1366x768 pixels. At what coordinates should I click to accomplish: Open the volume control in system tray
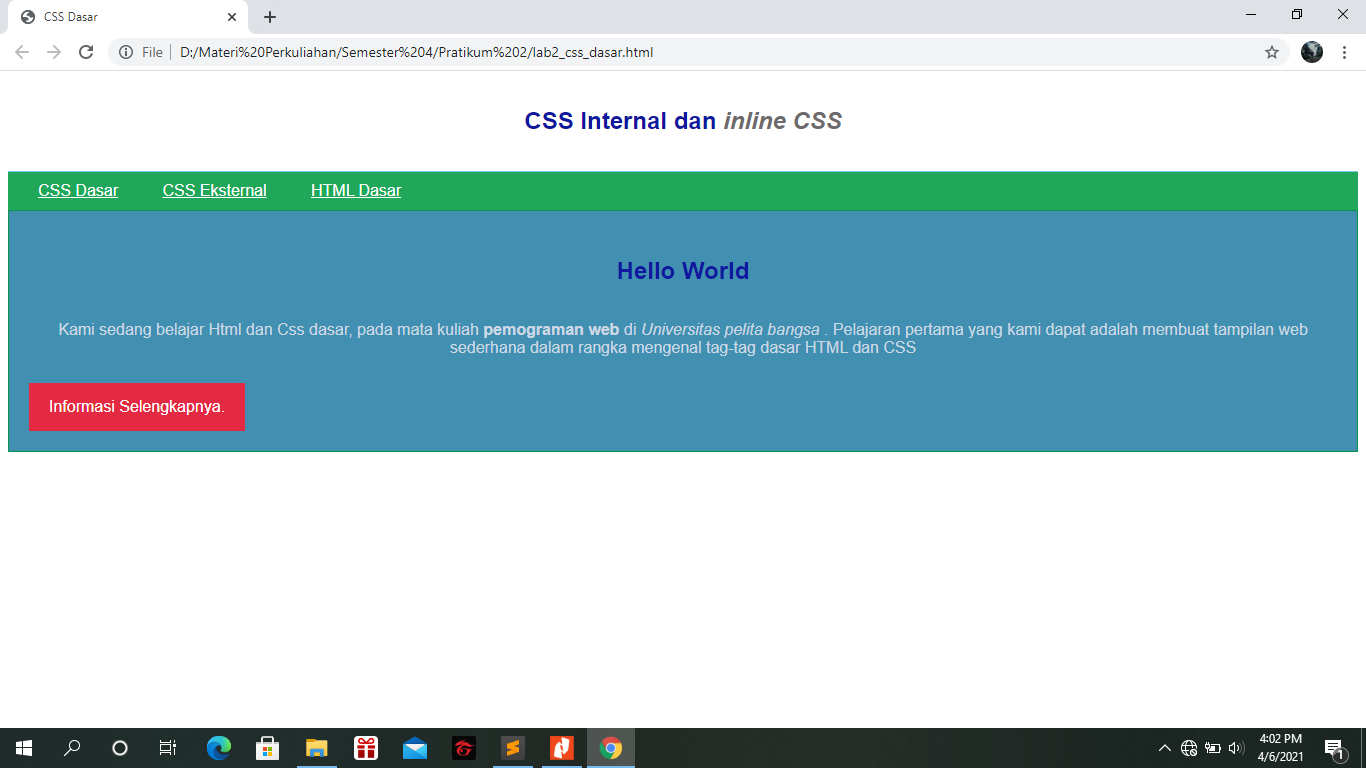coord(1237,748)
